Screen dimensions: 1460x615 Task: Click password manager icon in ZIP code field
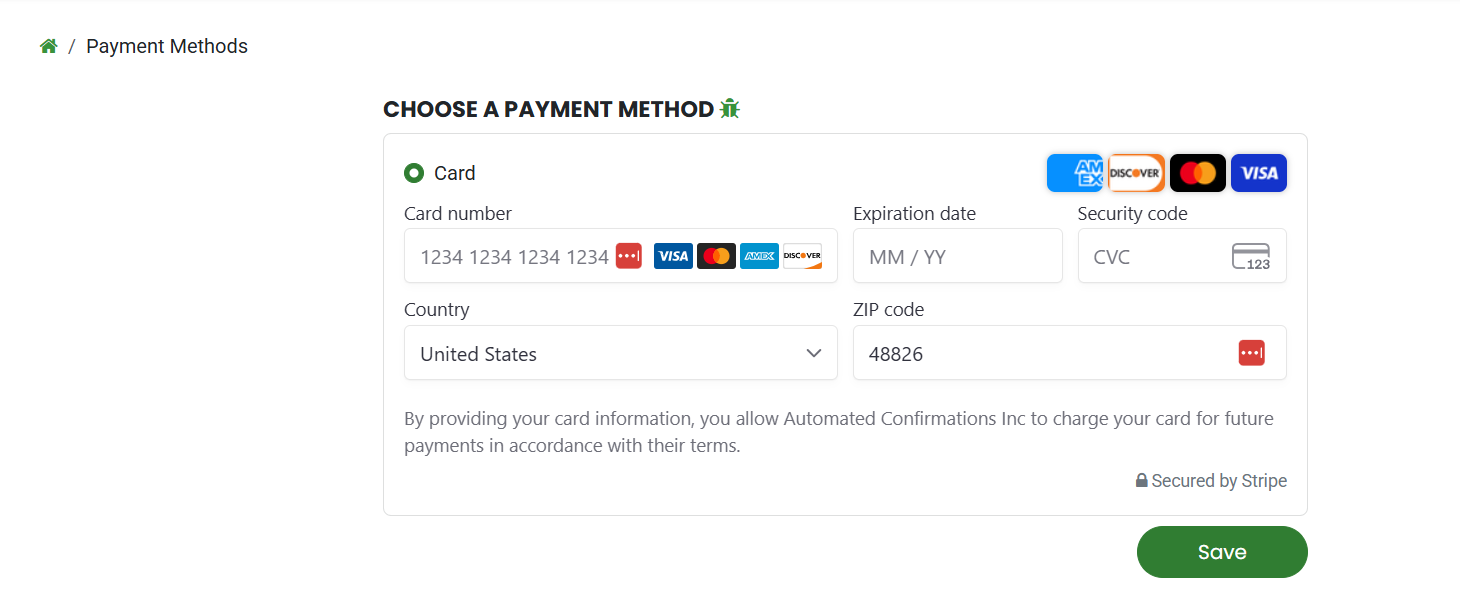(1251, 353)
